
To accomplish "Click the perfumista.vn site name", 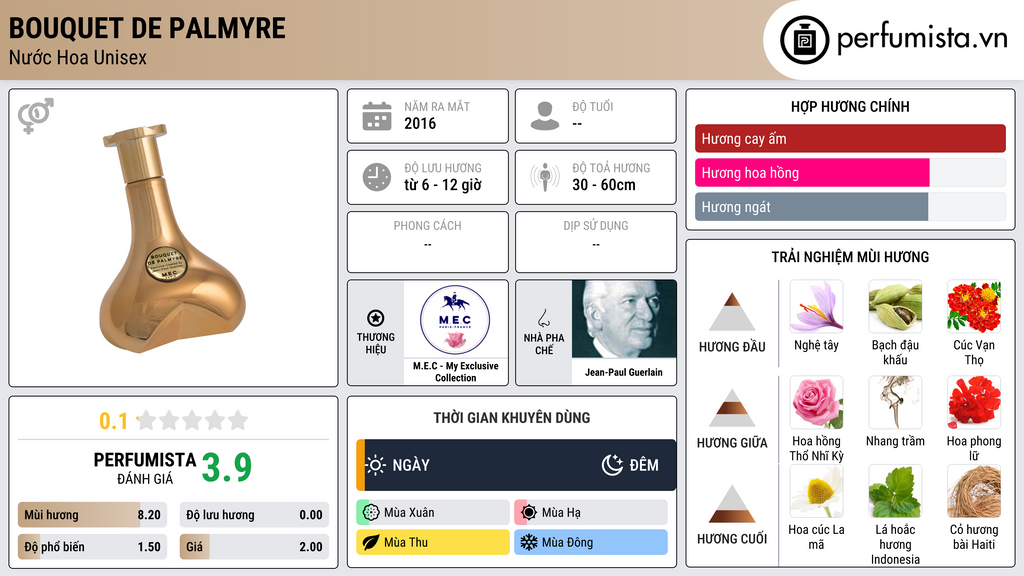I will click(x=922, y=39).
